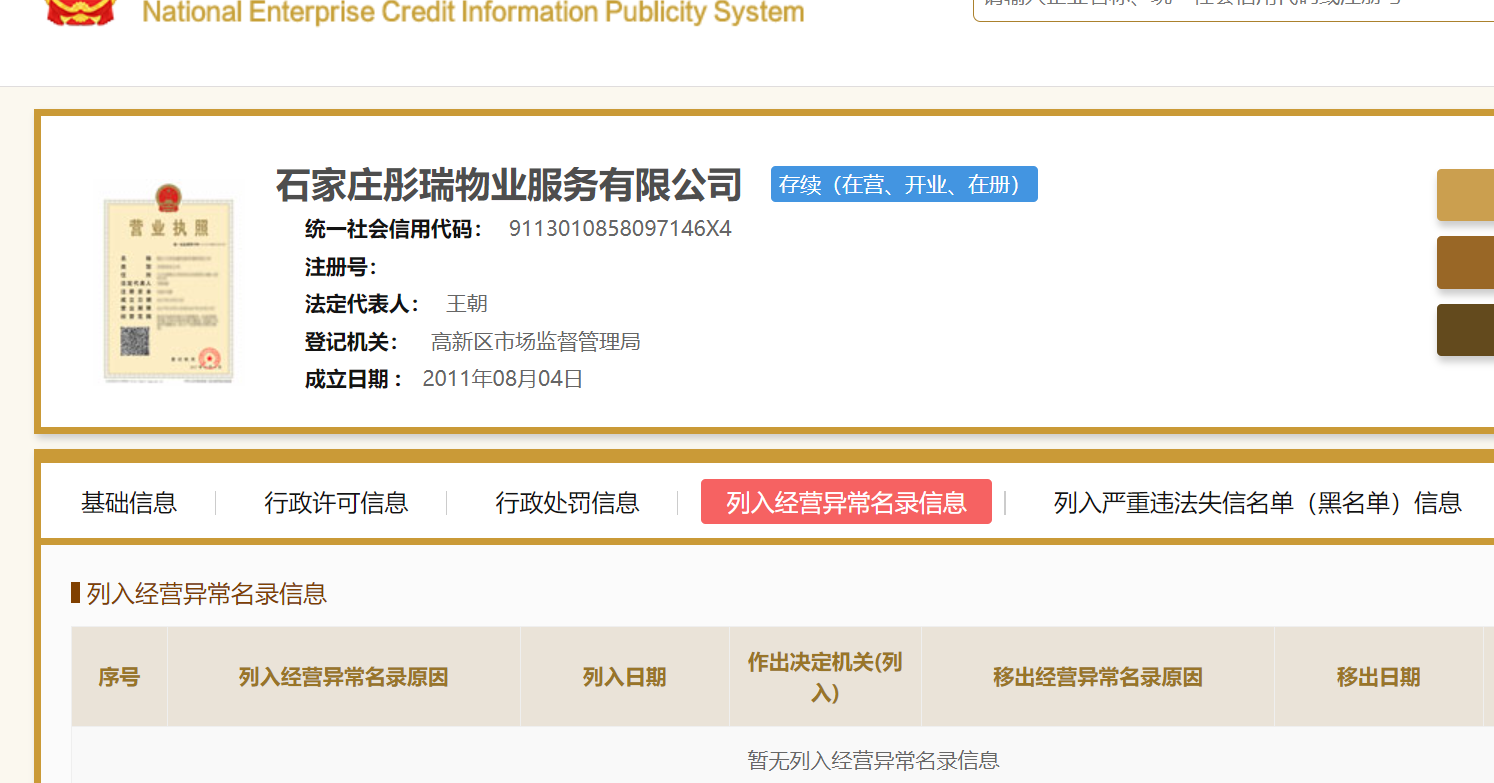Viewport: 1494px width, 783px height.
Task: Click the medium brown button at right
Action: 1465,262
